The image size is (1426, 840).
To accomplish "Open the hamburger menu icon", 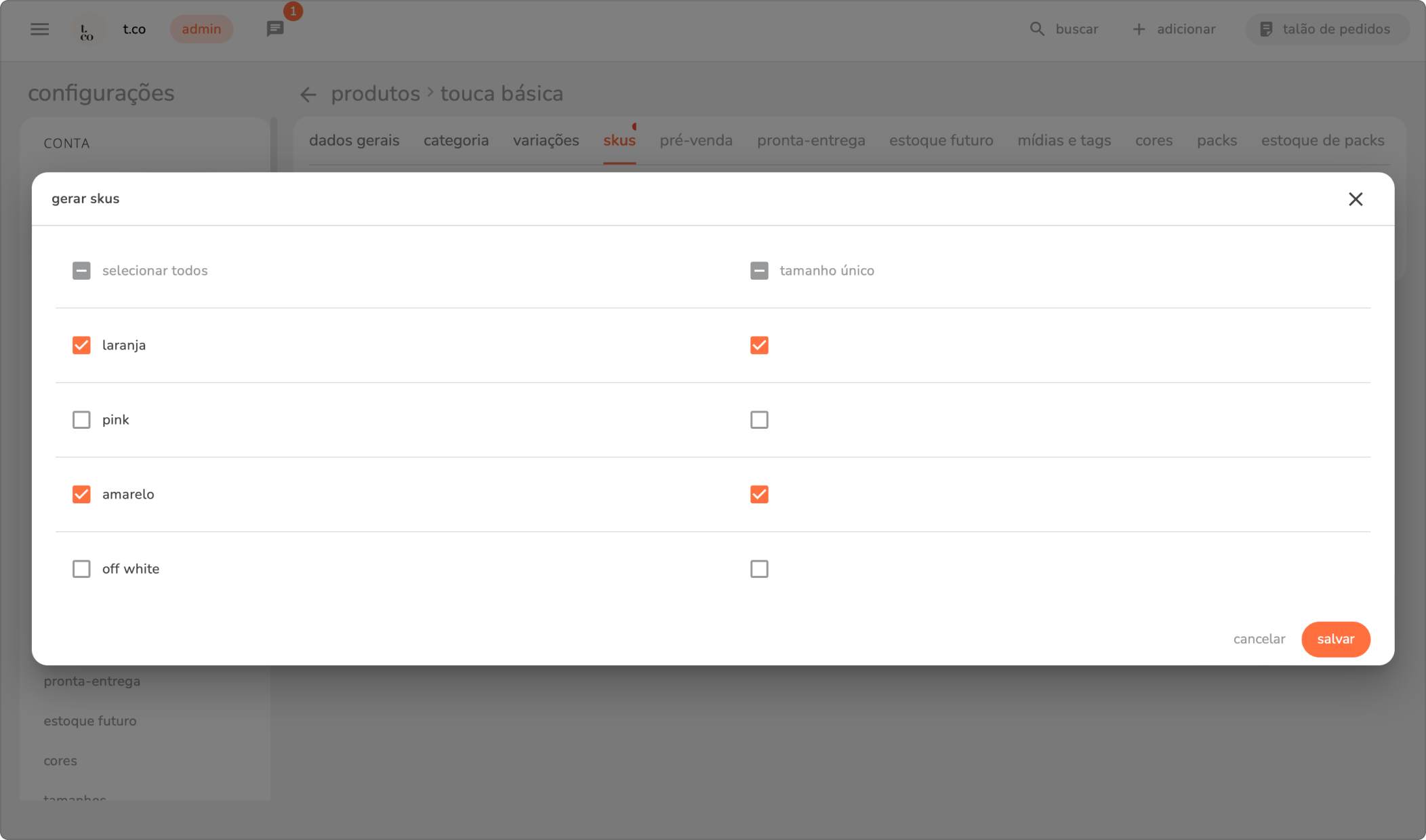I will tap(39, 29).
